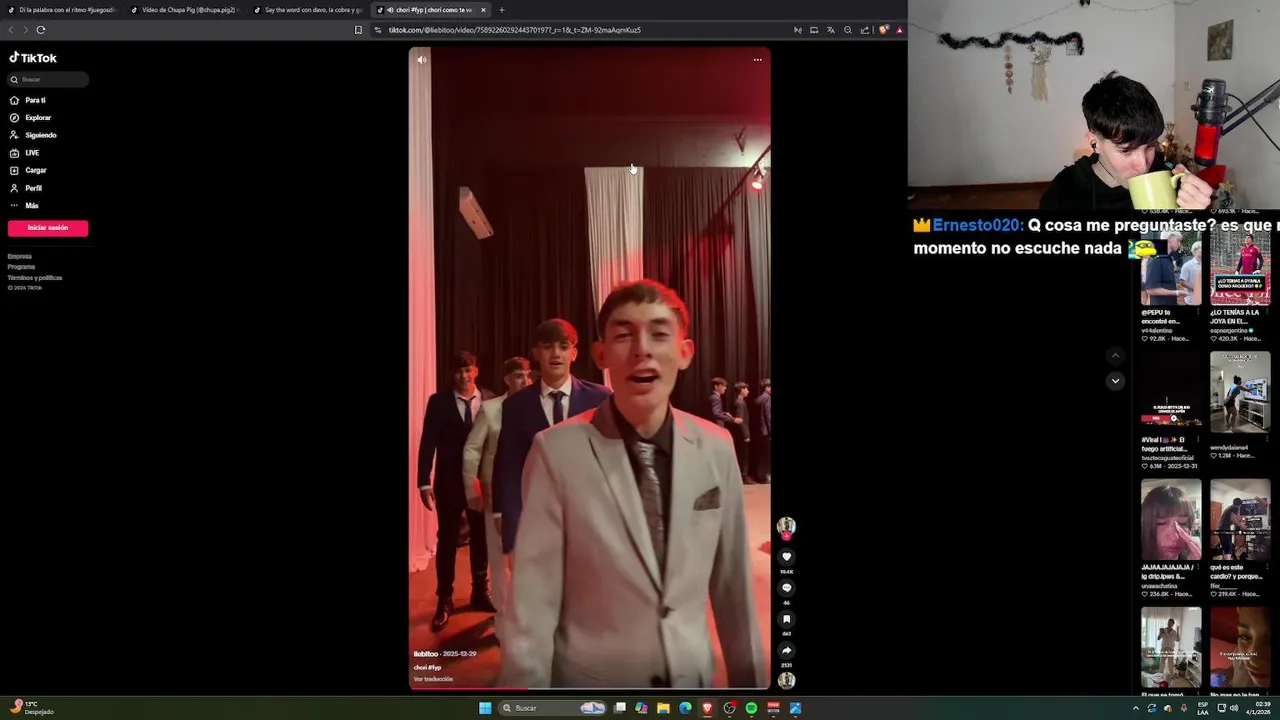Viewport: 1280px width, 720px height.
Task: Show hidden system tray icons chevron
Action: [1135, 708]
